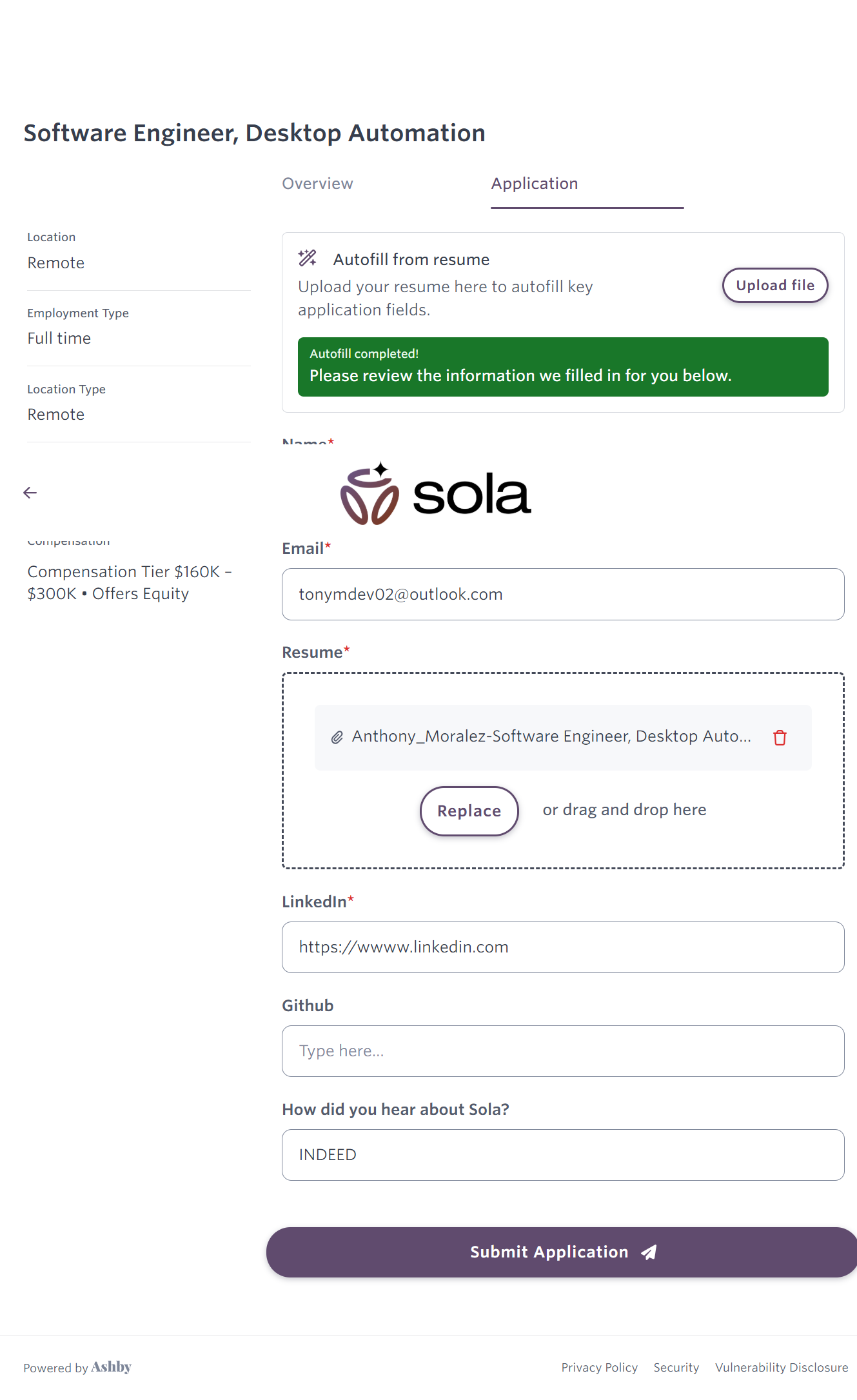
Task: Click the paper plane icon on Submit
Action: [x=649, y=1252]
